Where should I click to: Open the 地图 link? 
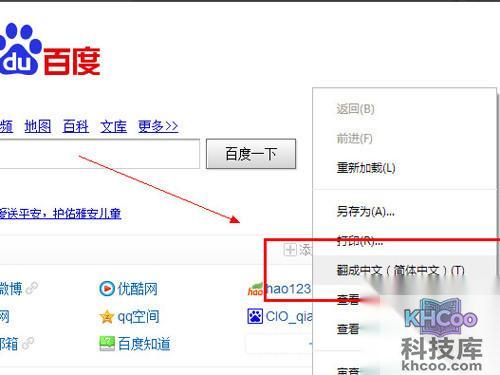pyautogui.click(x=38, y=127)
